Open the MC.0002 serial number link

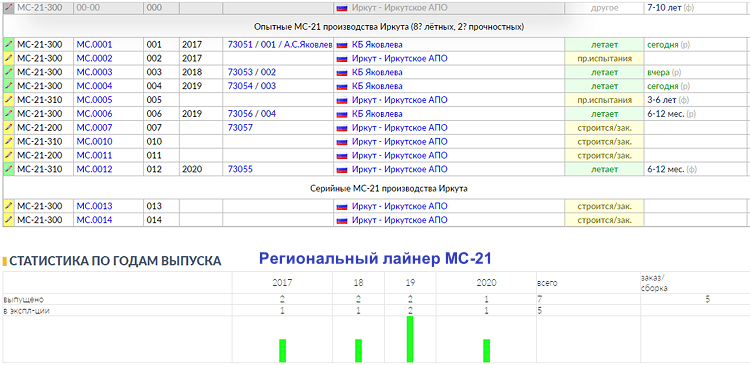[x=94, y=59]
